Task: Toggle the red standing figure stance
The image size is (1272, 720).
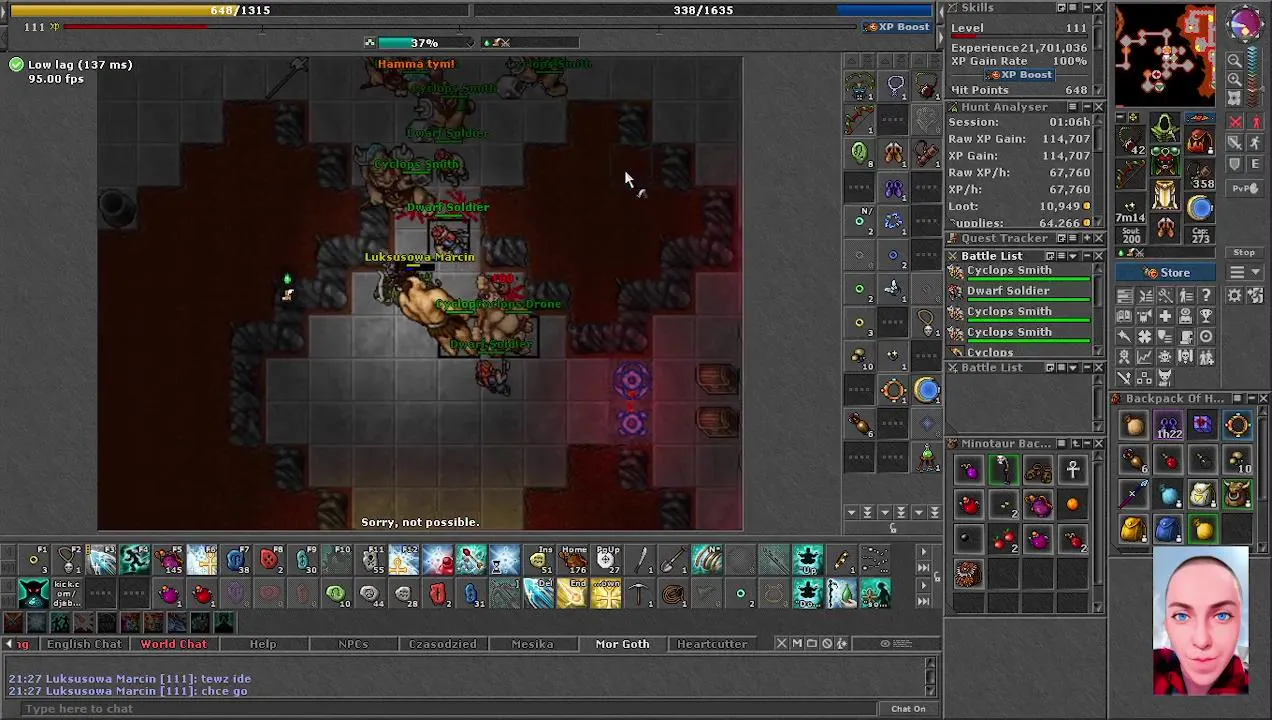Action: (x=1256, y=121)
